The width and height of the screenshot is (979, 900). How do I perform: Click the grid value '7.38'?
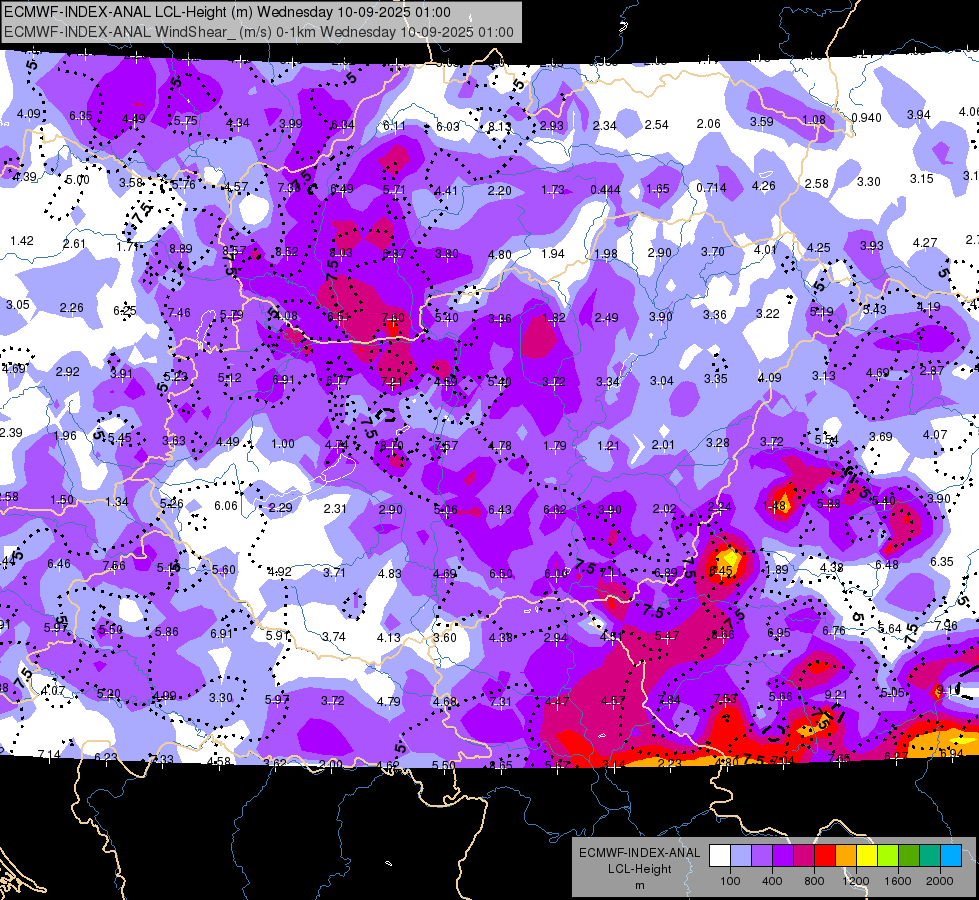coord(289,188)
